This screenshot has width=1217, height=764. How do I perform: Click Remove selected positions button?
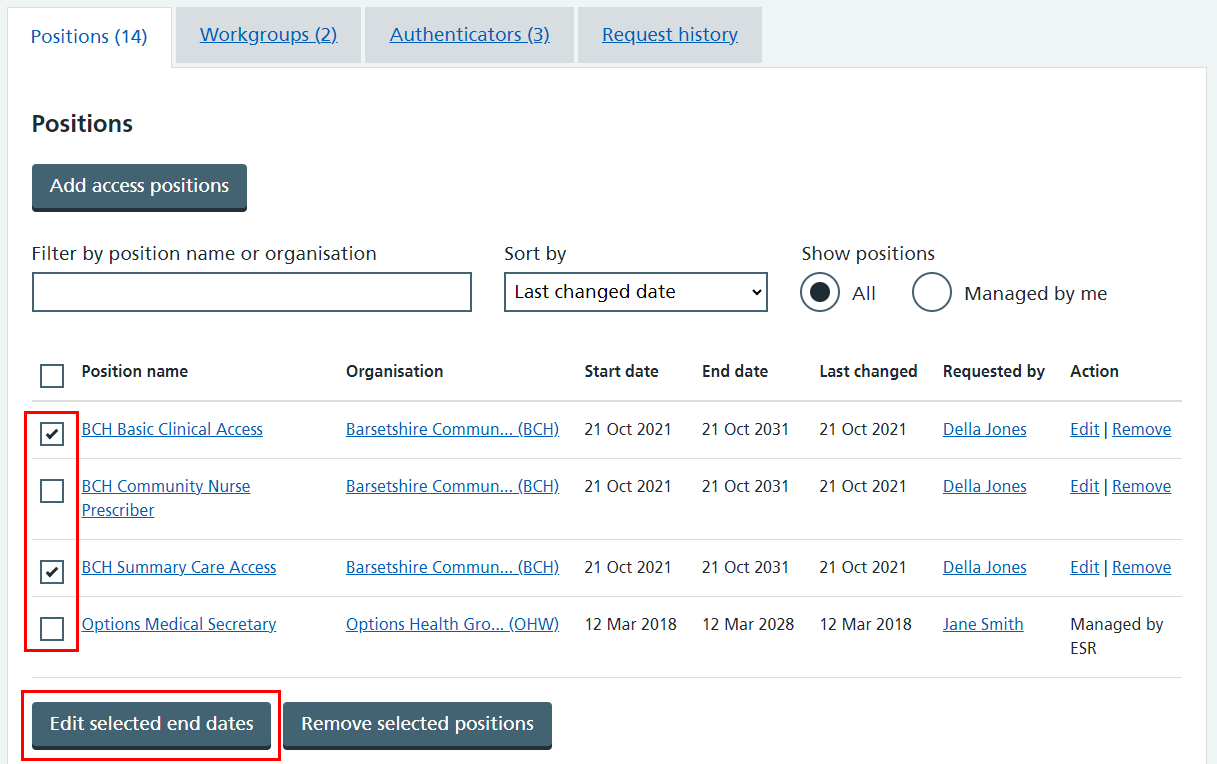tap(417, 725)
